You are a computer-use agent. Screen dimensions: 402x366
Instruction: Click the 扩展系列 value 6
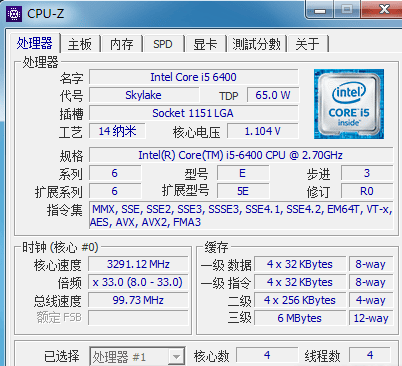pos(115,191)
